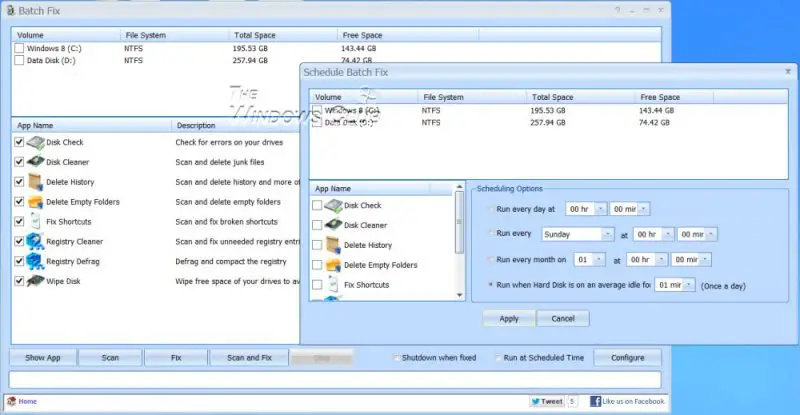The width and height of the screenshot is (800, 415).
Task: Click the Tweet button
Action: [547, 401]
